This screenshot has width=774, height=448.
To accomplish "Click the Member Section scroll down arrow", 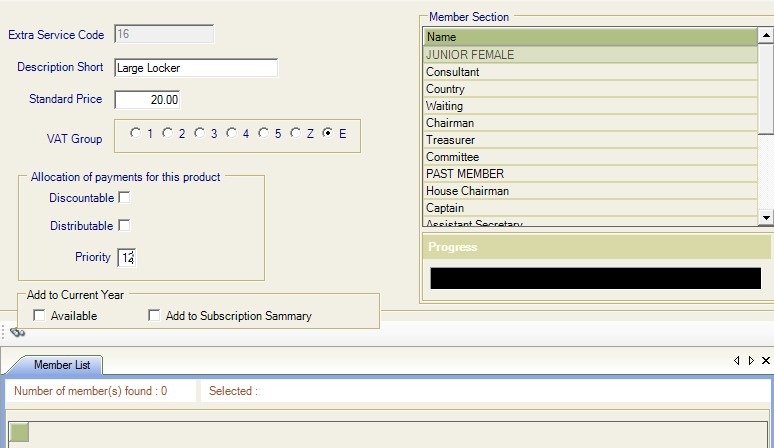I will pyautogui.click(x=766, y=217).
